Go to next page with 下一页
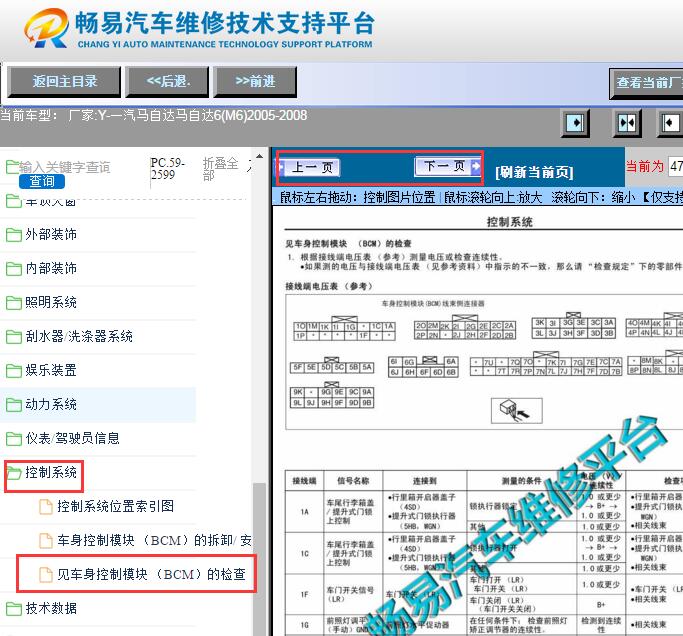This screenshot has height=636, width=683. click(448, 166)
